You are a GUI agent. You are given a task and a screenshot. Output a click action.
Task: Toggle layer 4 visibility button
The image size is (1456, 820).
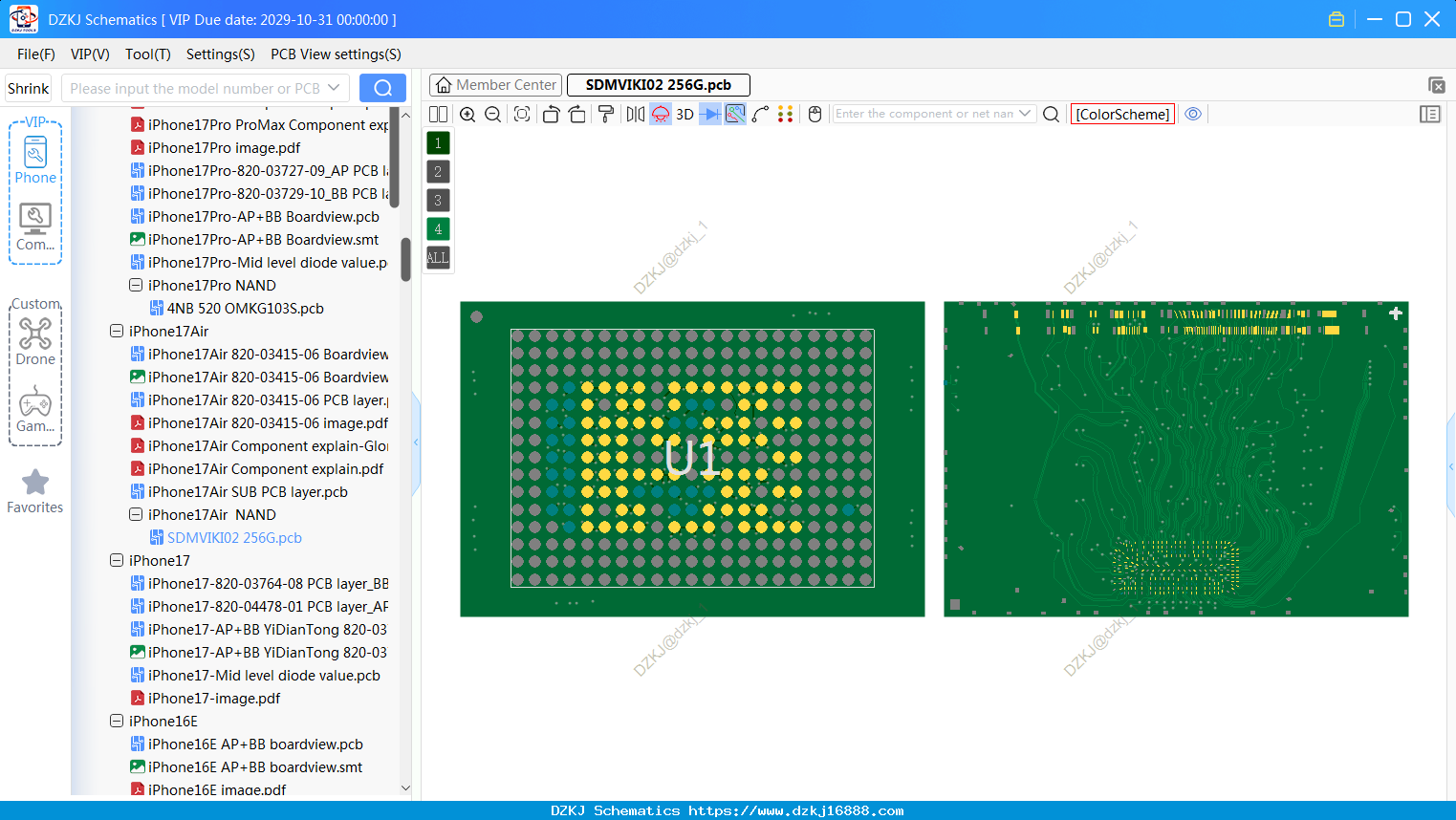(438, 229)
